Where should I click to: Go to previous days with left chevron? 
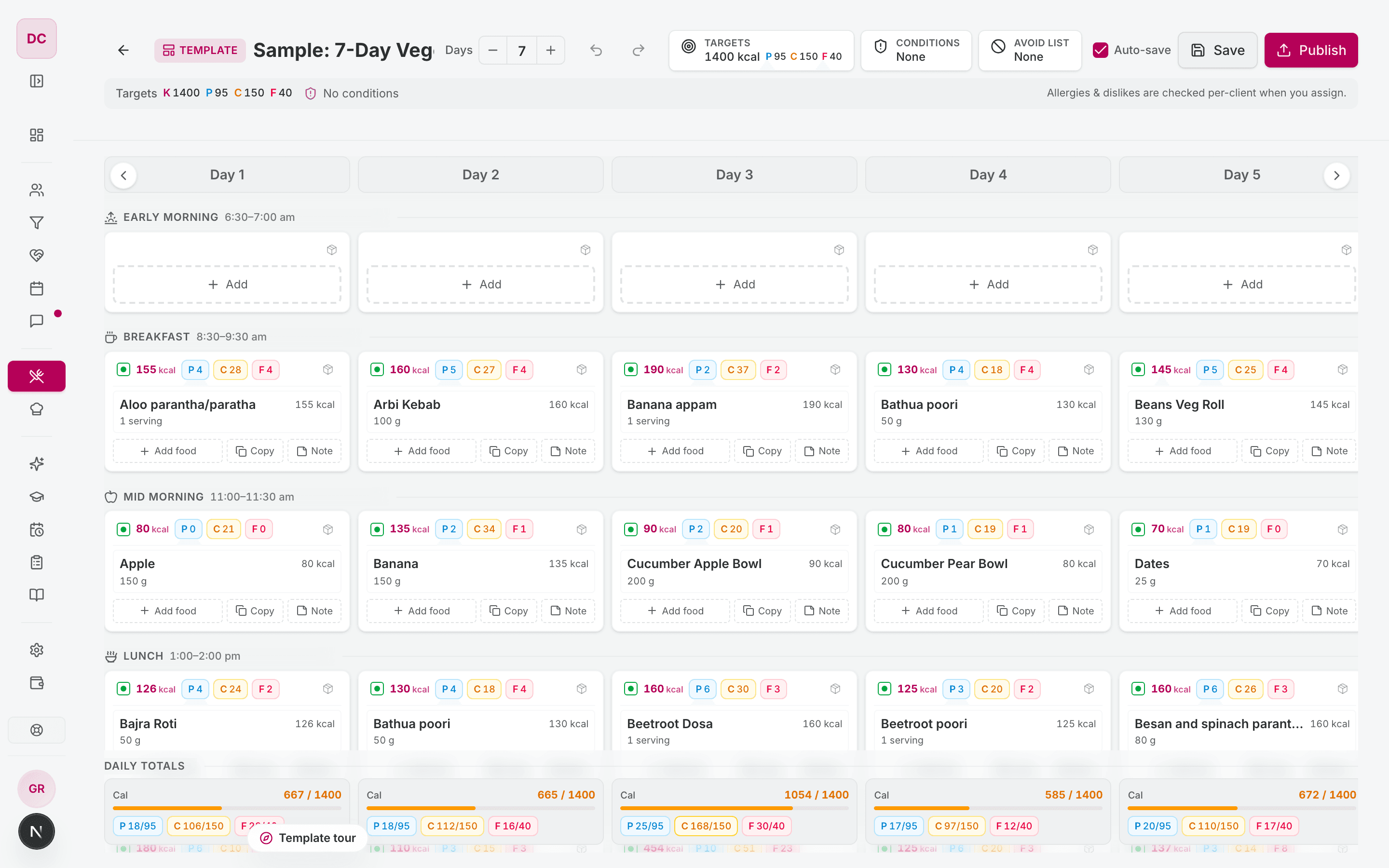(x=123, y=175)
